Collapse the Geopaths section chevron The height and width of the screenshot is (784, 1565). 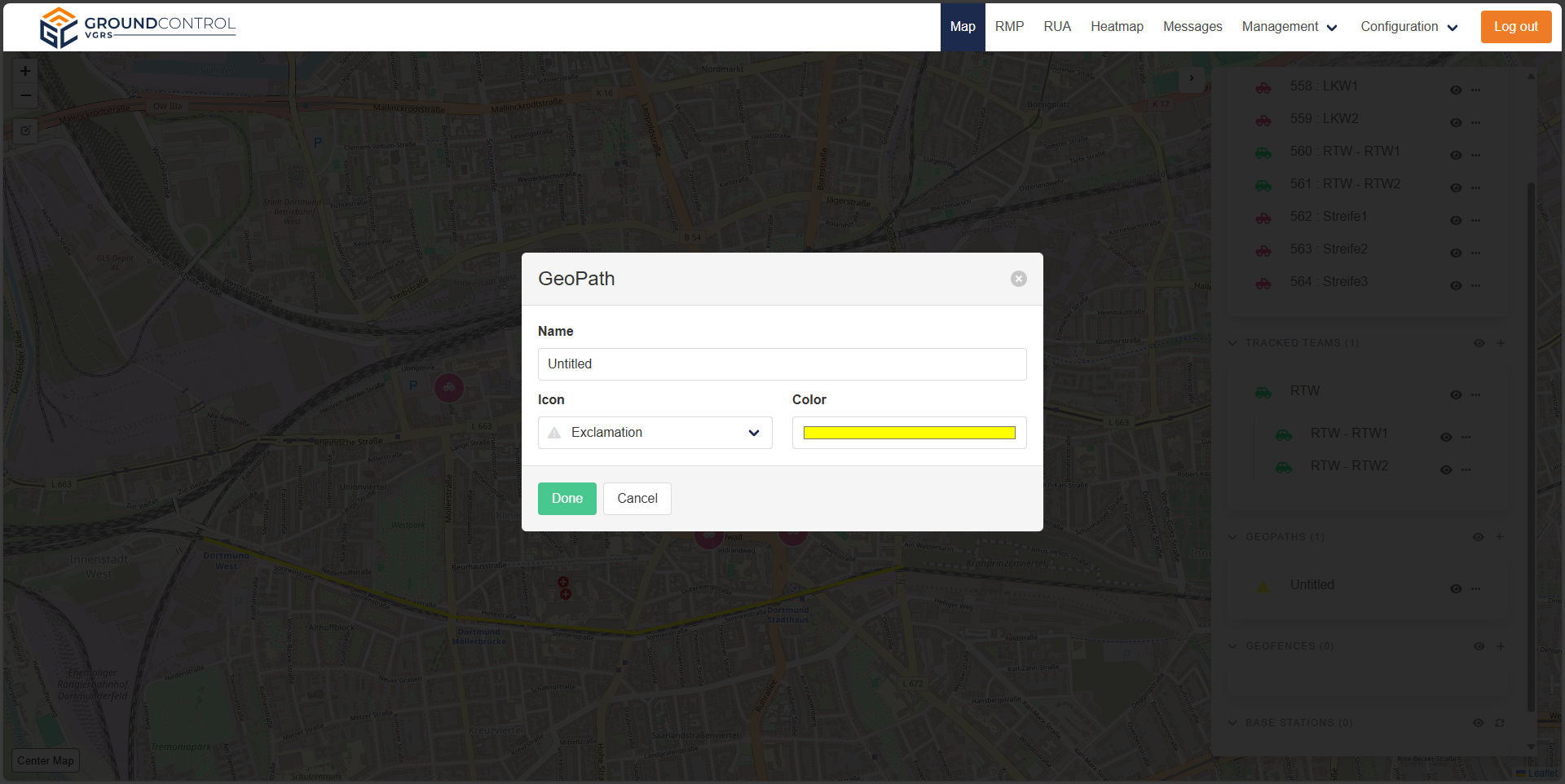1232,537
